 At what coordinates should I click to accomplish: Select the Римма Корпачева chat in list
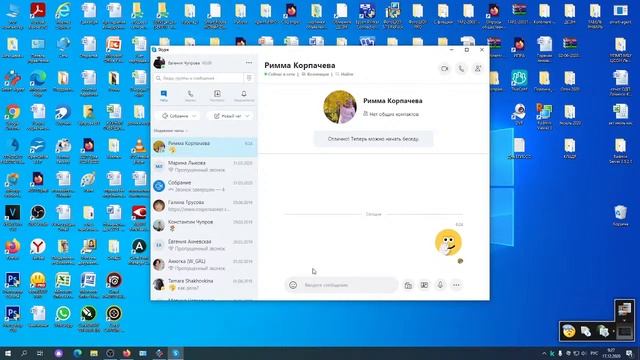[204, 147]
